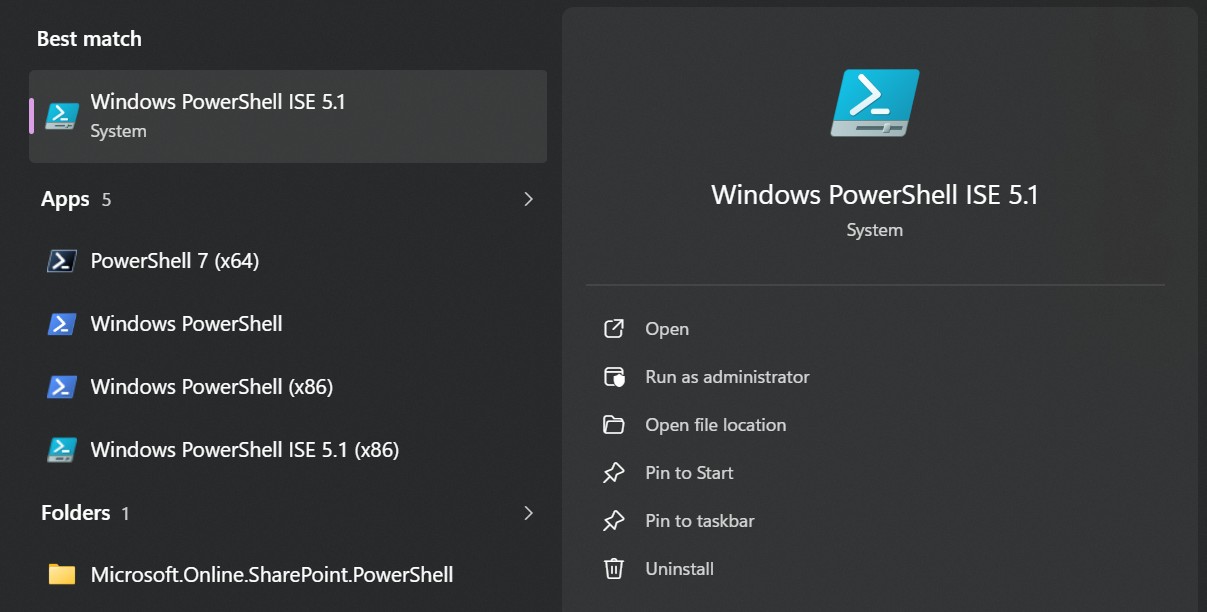Click the Pin to taskbar pin icon
The height and width of the screenshot is (612, 1207).
tap(614, 521)
